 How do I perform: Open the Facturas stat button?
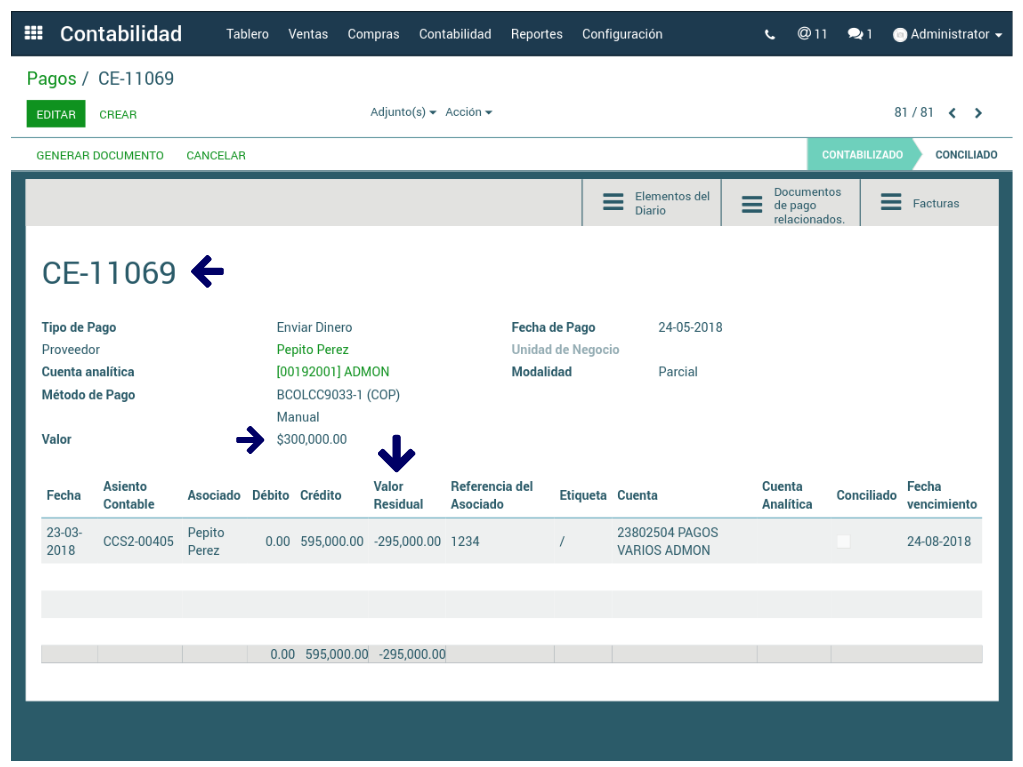coord(920,203)
